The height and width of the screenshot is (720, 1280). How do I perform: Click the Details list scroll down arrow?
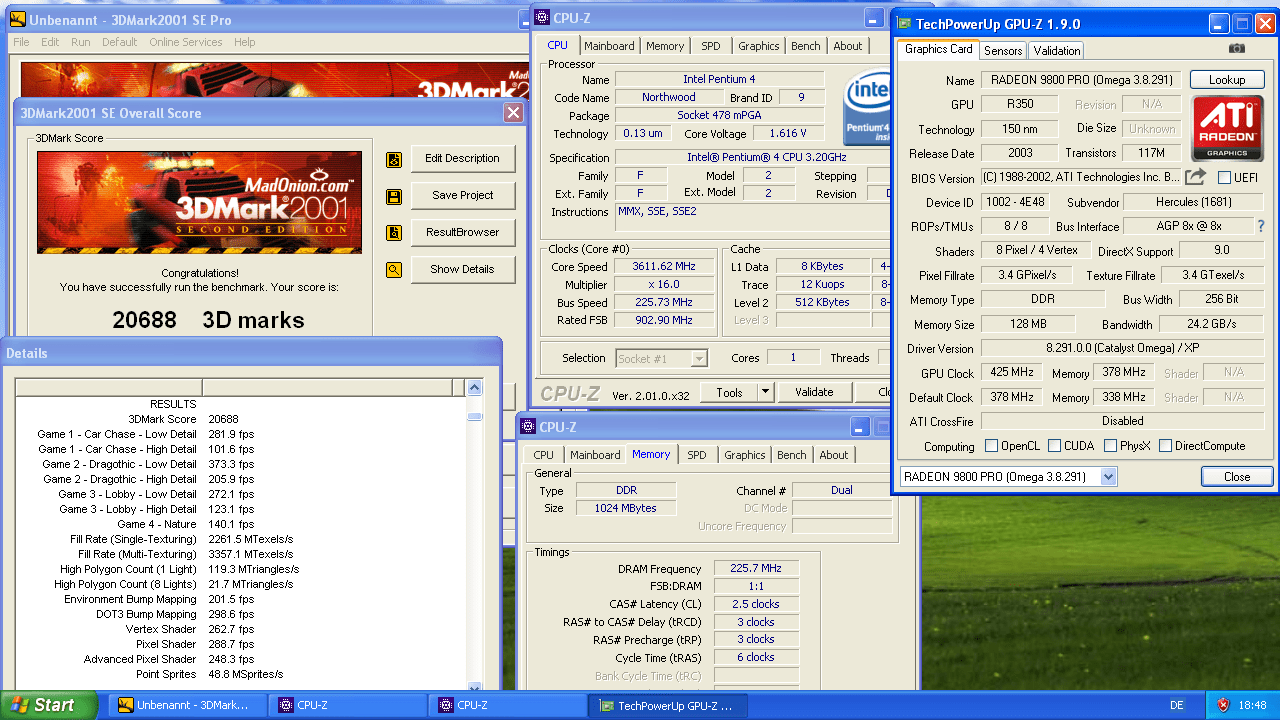475,687
